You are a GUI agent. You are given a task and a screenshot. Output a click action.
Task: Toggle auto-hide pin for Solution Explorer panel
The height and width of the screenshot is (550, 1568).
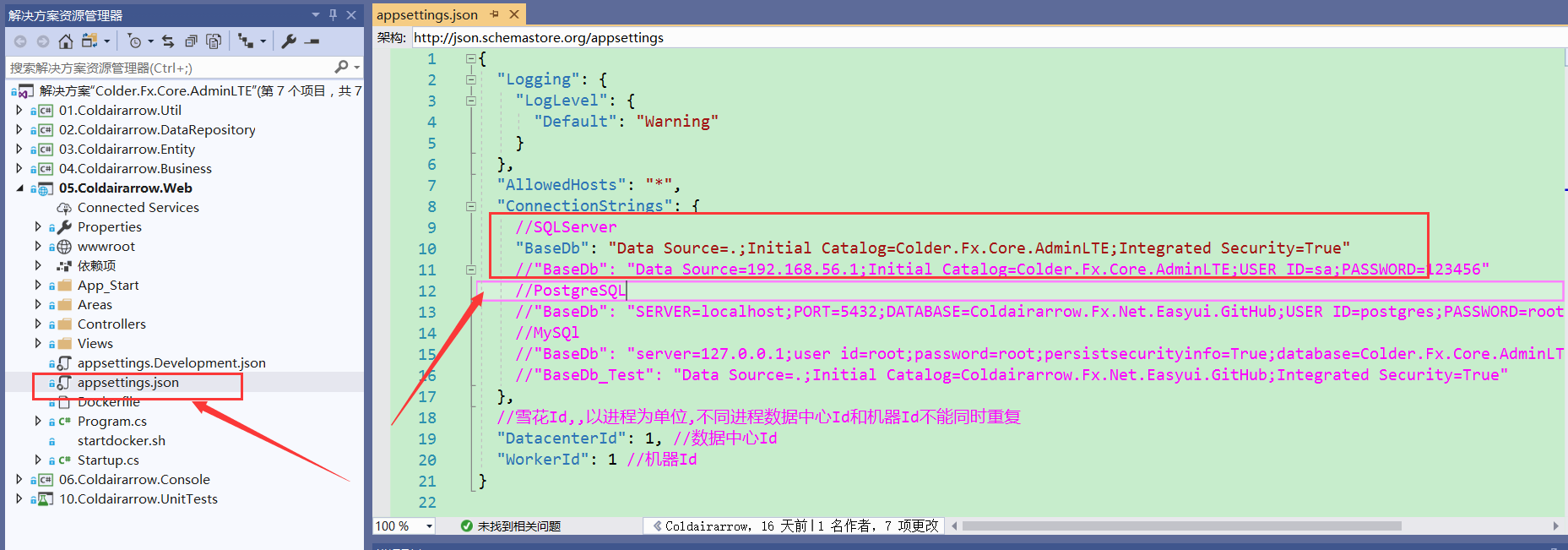333,14
